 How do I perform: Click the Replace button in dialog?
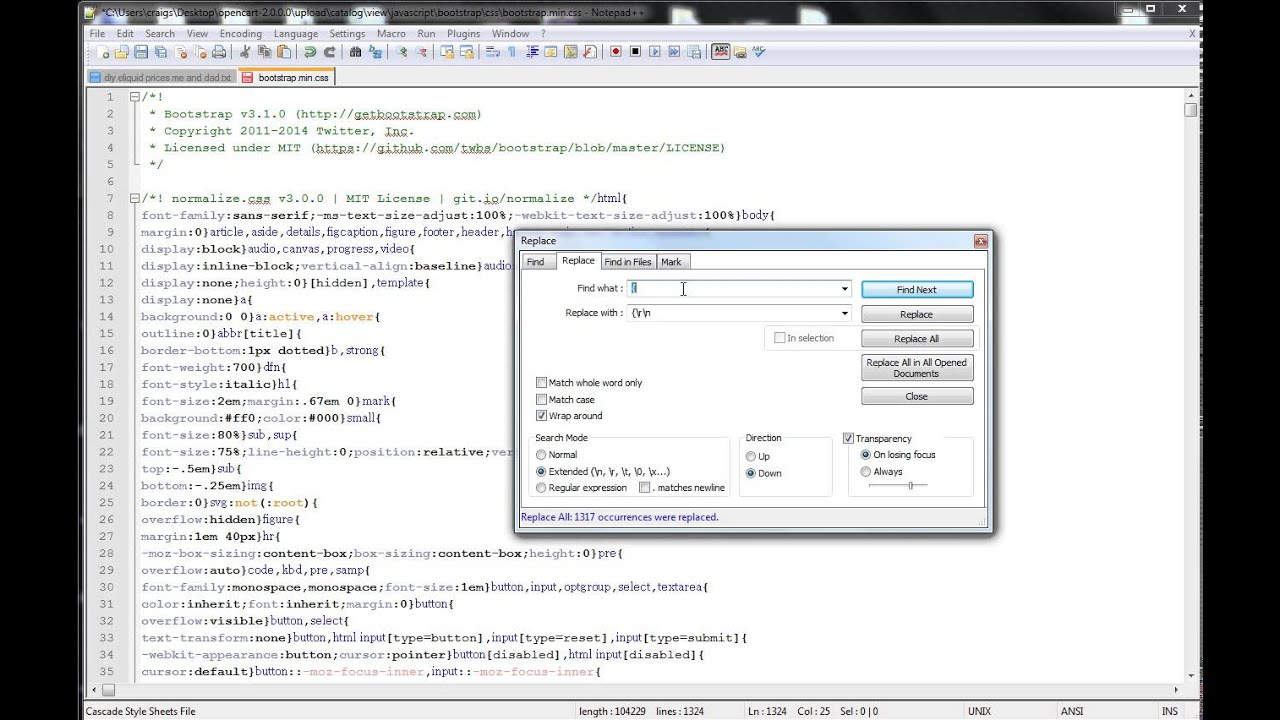917,314
